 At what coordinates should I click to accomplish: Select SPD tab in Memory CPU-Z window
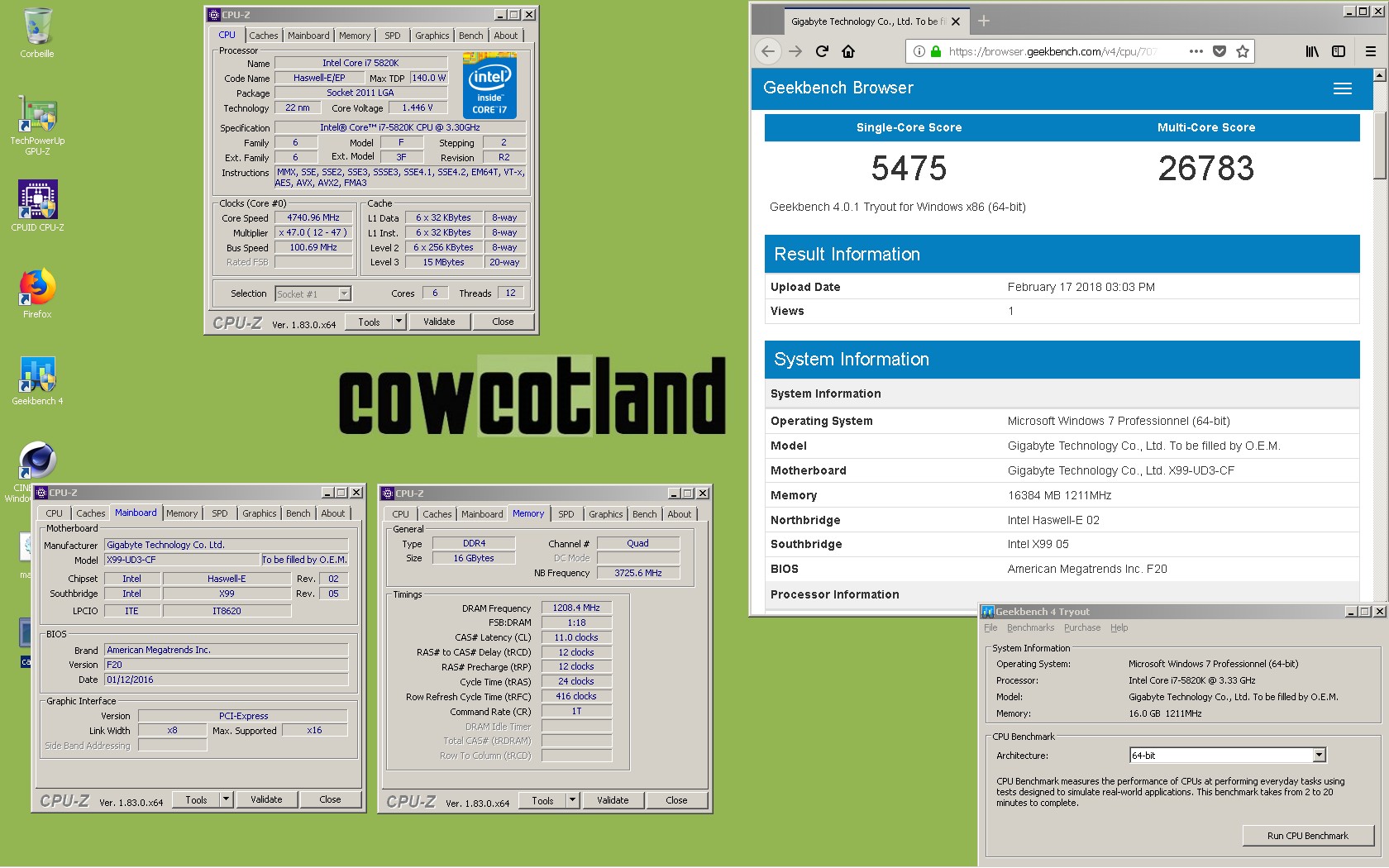[566, 514]
